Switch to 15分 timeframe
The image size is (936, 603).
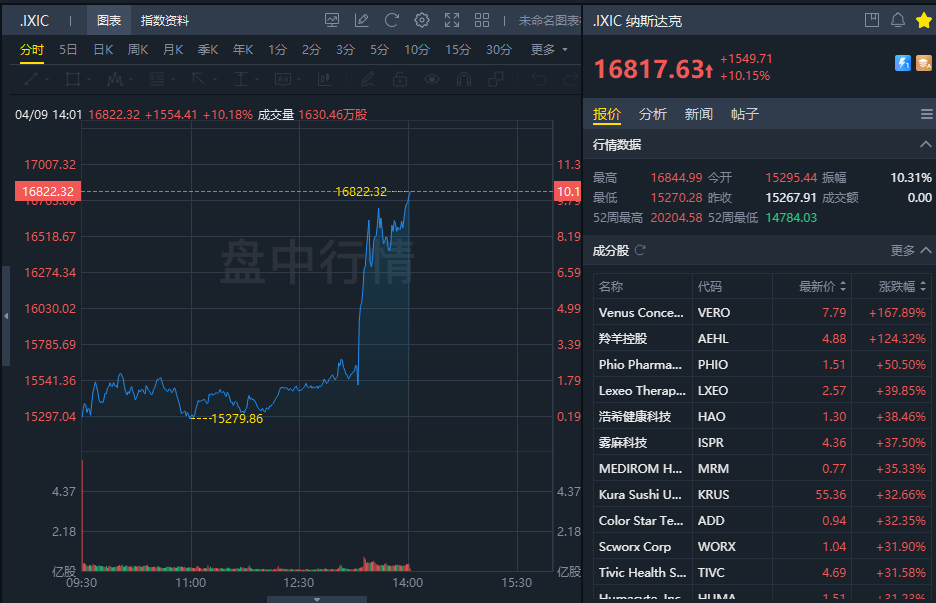(x=457, y=50)
